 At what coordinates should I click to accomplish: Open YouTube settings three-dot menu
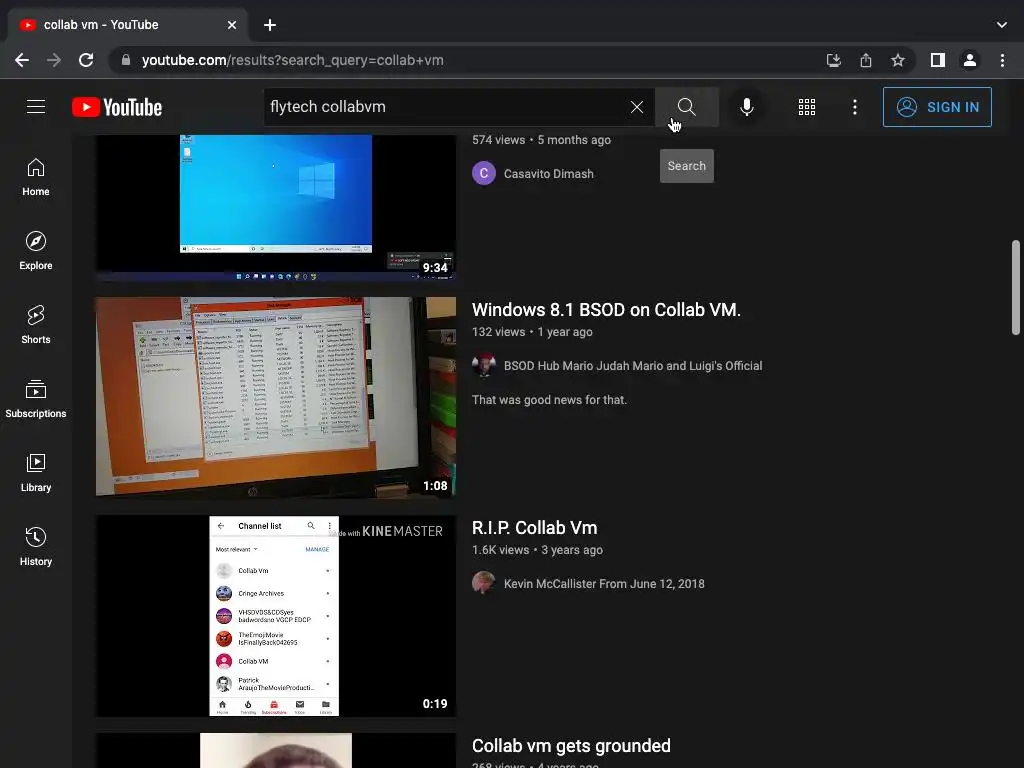[854, 107]
